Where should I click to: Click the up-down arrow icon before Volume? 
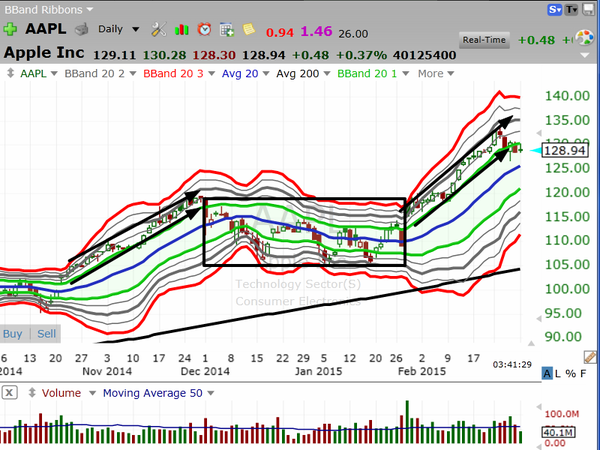click(x=32, y=393)
